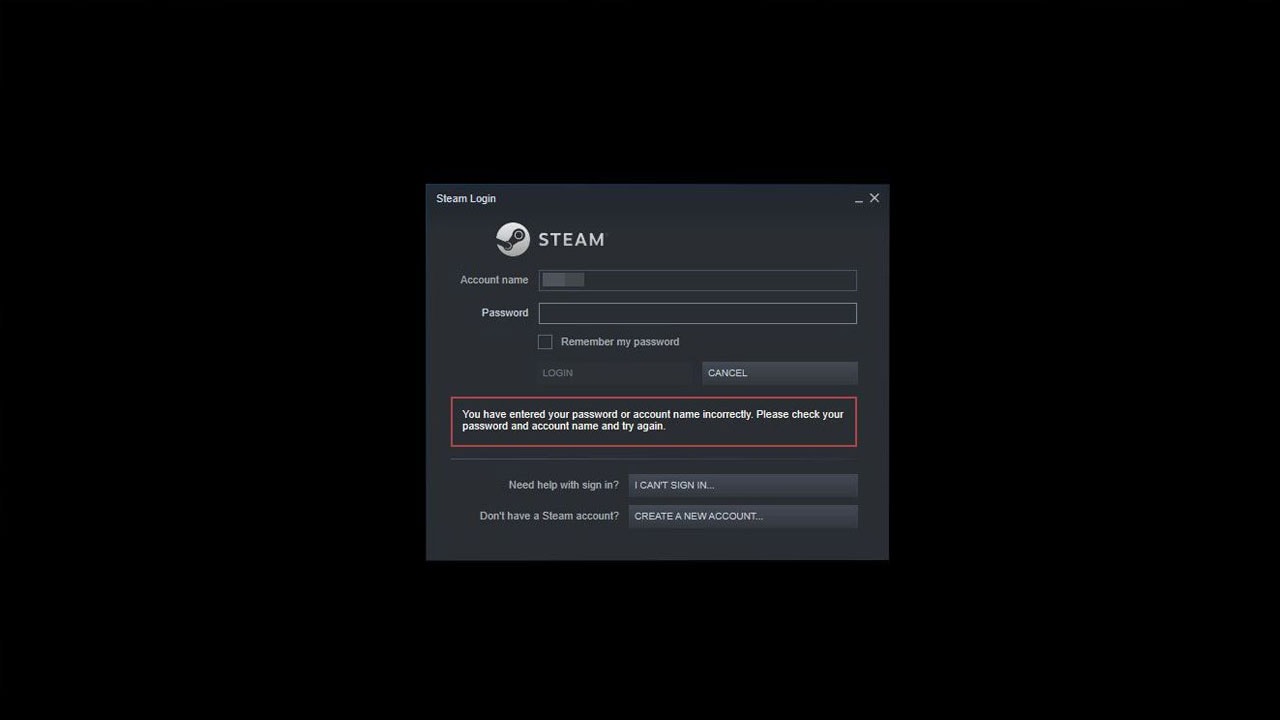Image resolution: width=1280 pixels, height=720 pixels.
Task: Click the 'Account name' field label
Action: click(494, 280)
